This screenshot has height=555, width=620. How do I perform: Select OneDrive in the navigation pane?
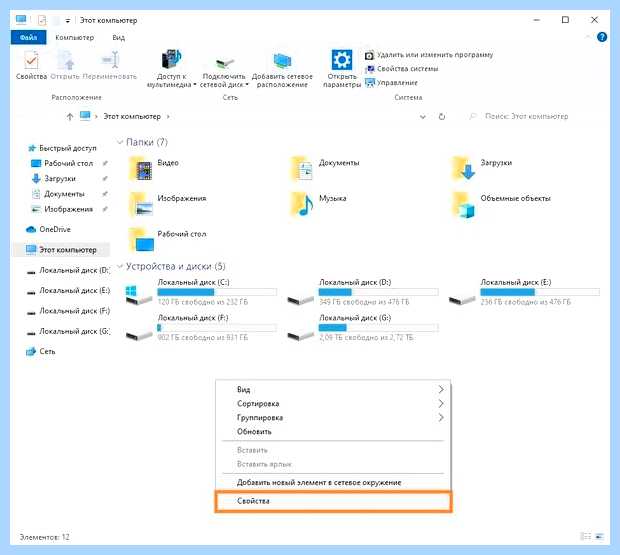48,229
